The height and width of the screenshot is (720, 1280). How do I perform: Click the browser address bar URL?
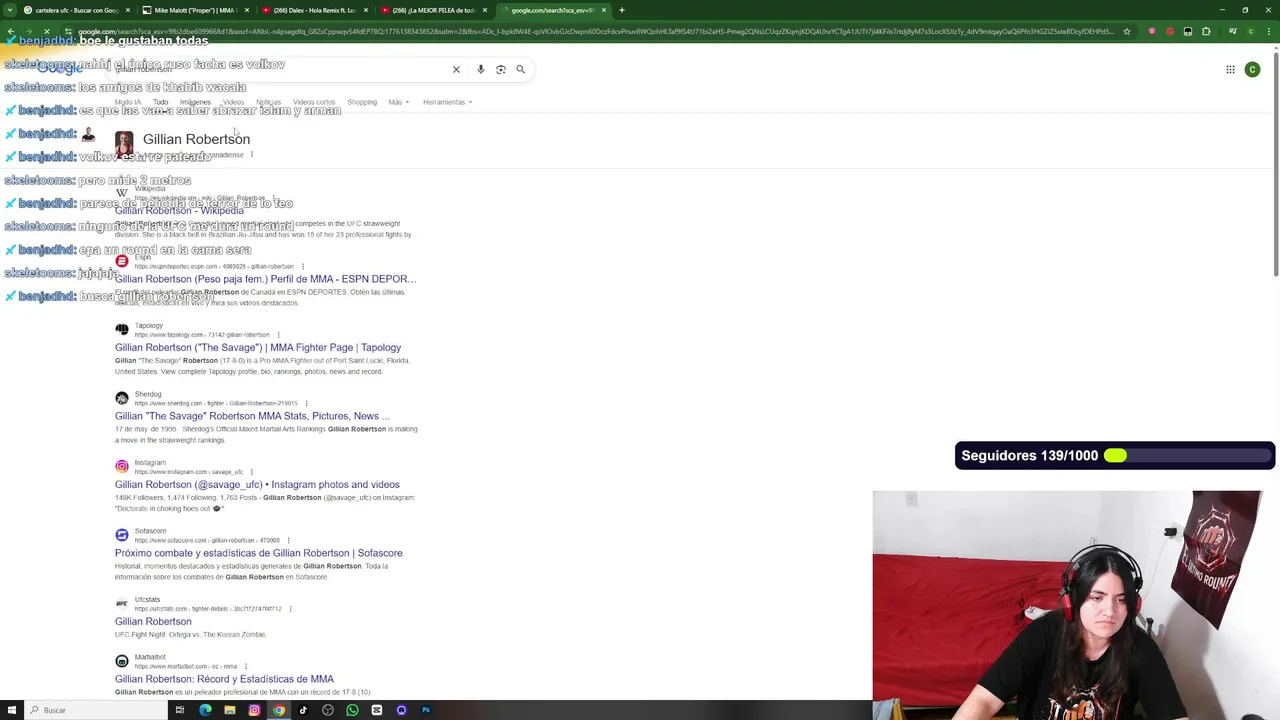(595, 31)
